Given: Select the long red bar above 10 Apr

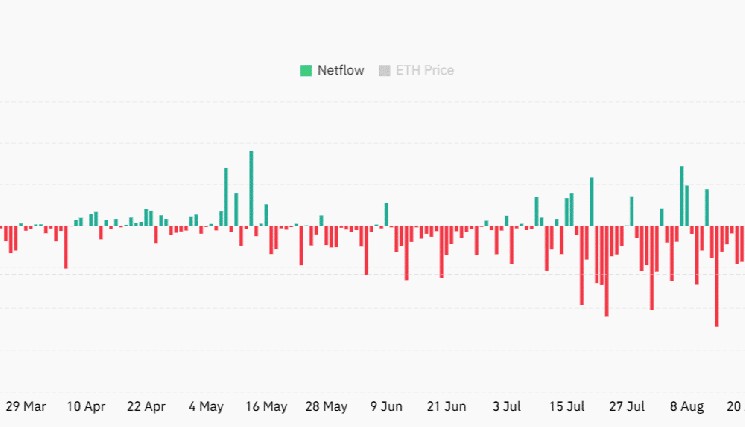Looking at the screenshot, I should (65, 247).
